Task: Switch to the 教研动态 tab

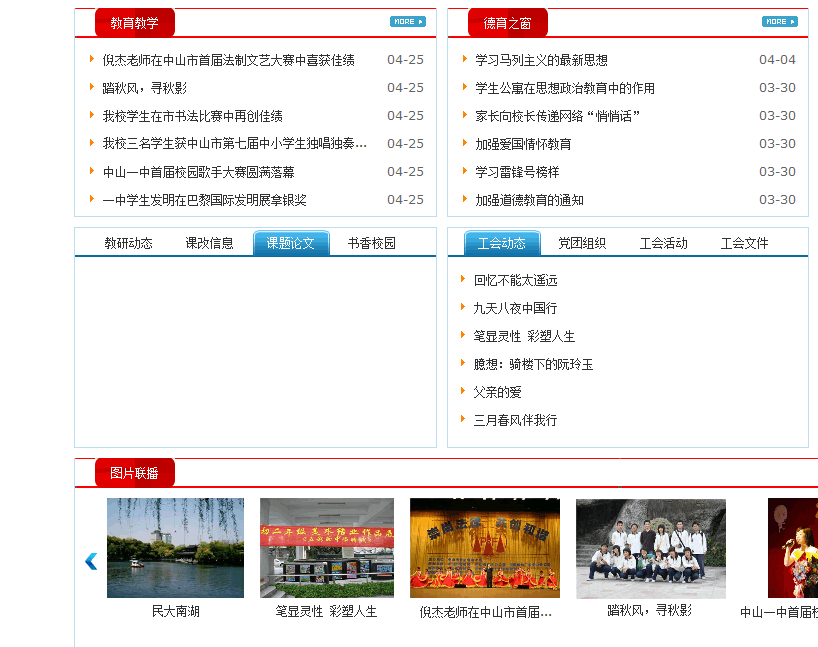Action: pyautogui.click(x=128, y=243)
